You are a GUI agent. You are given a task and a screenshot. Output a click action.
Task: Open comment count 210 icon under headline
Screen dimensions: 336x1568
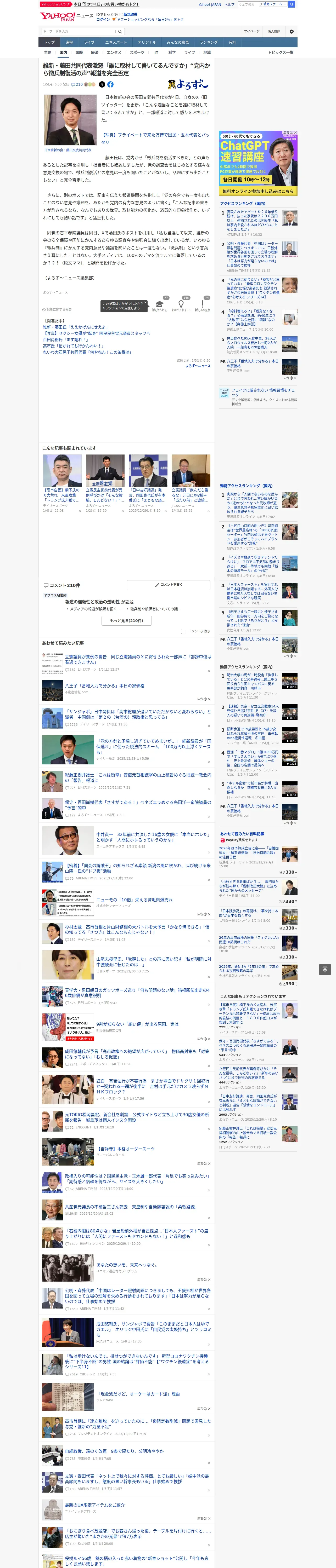pos(77,85)
